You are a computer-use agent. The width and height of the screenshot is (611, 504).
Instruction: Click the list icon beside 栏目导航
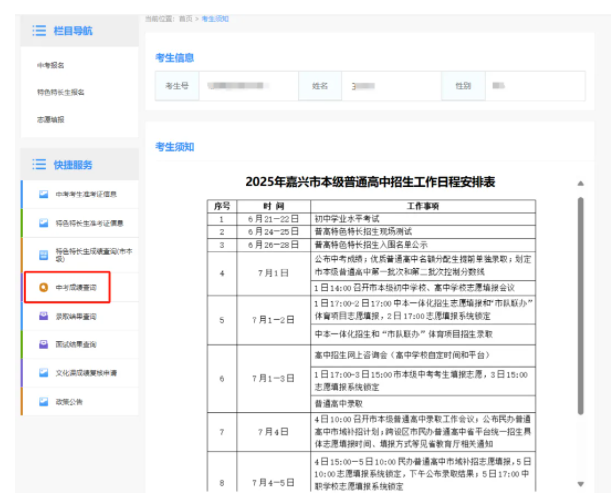(39, 31)
